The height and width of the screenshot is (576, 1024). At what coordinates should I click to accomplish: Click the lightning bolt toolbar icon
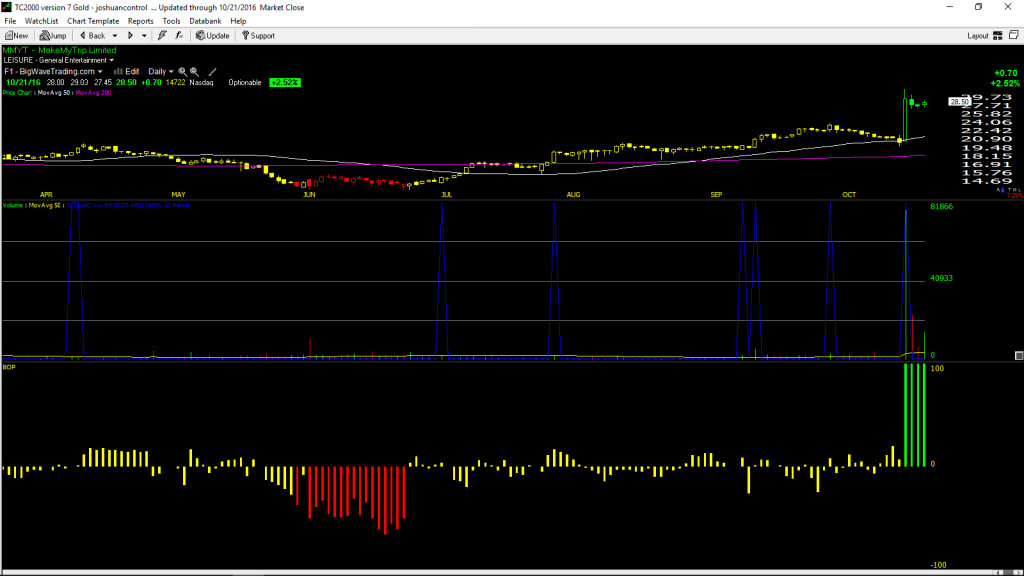click(x=162, y=36)
